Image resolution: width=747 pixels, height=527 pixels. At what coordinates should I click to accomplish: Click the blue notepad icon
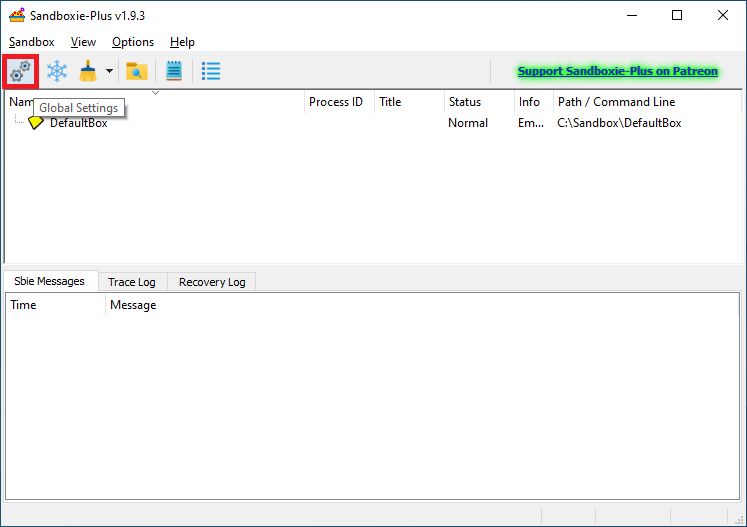point(174,71)
